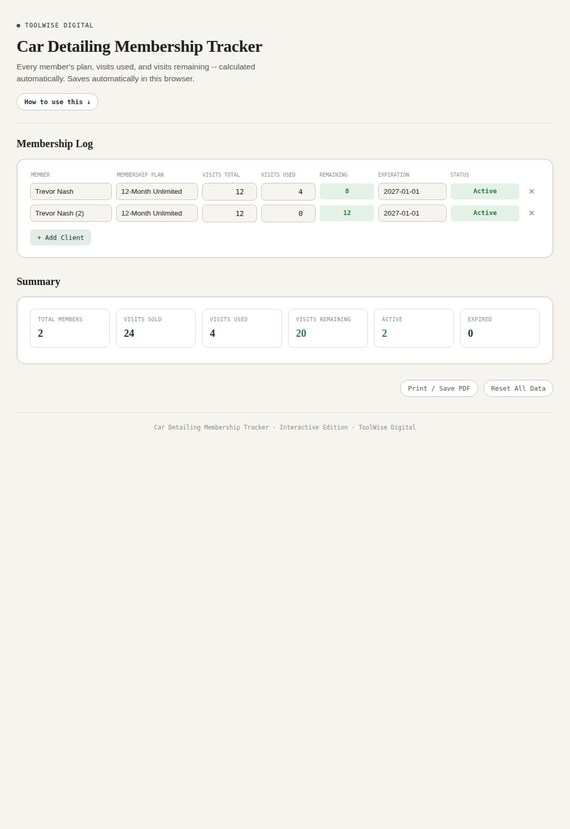
Task: Select remaining value 12 cell
Action: coord(347,213)
